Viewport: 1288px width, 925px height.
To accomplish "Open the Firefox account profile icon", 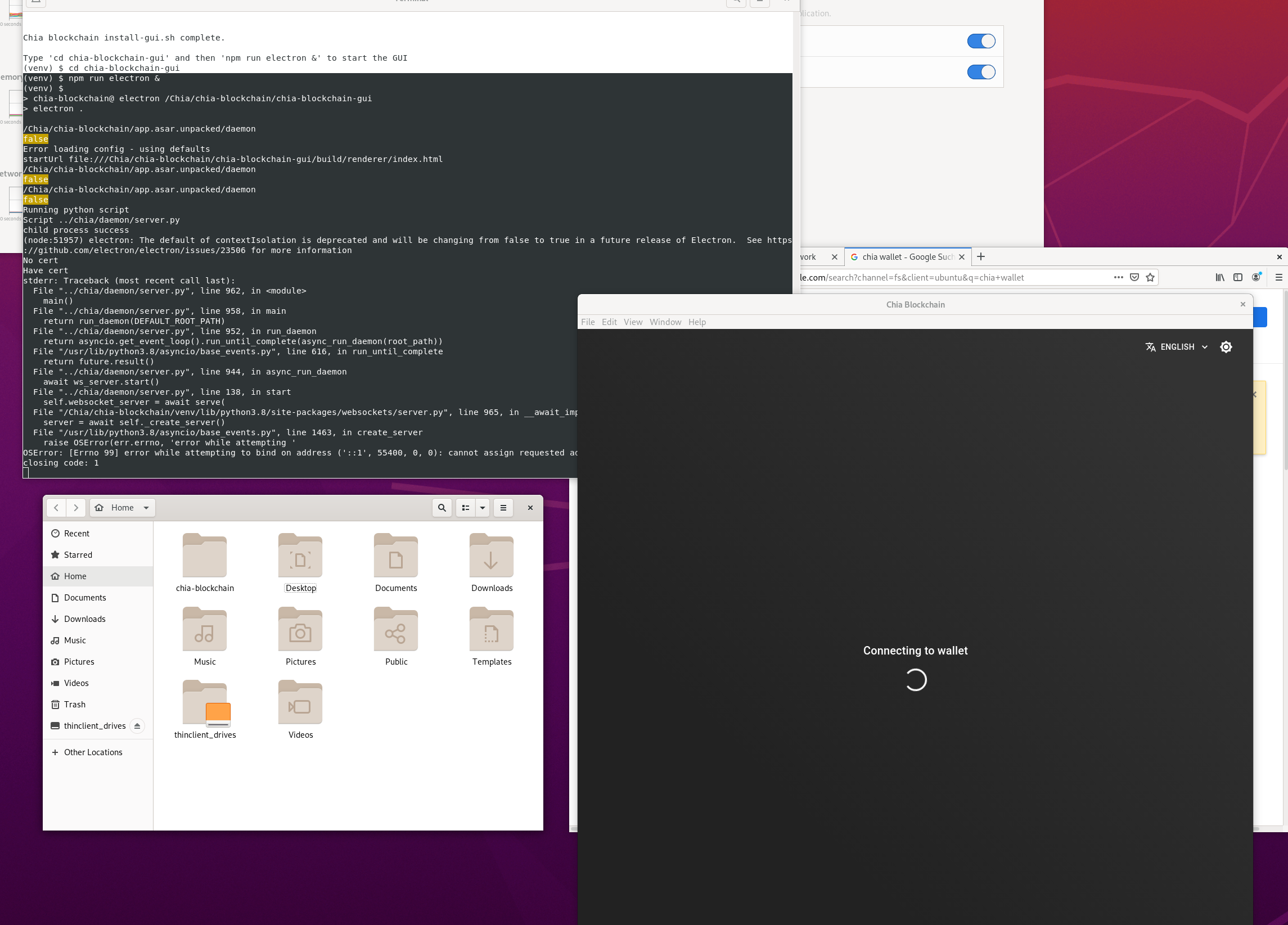I will [1256, 277].
